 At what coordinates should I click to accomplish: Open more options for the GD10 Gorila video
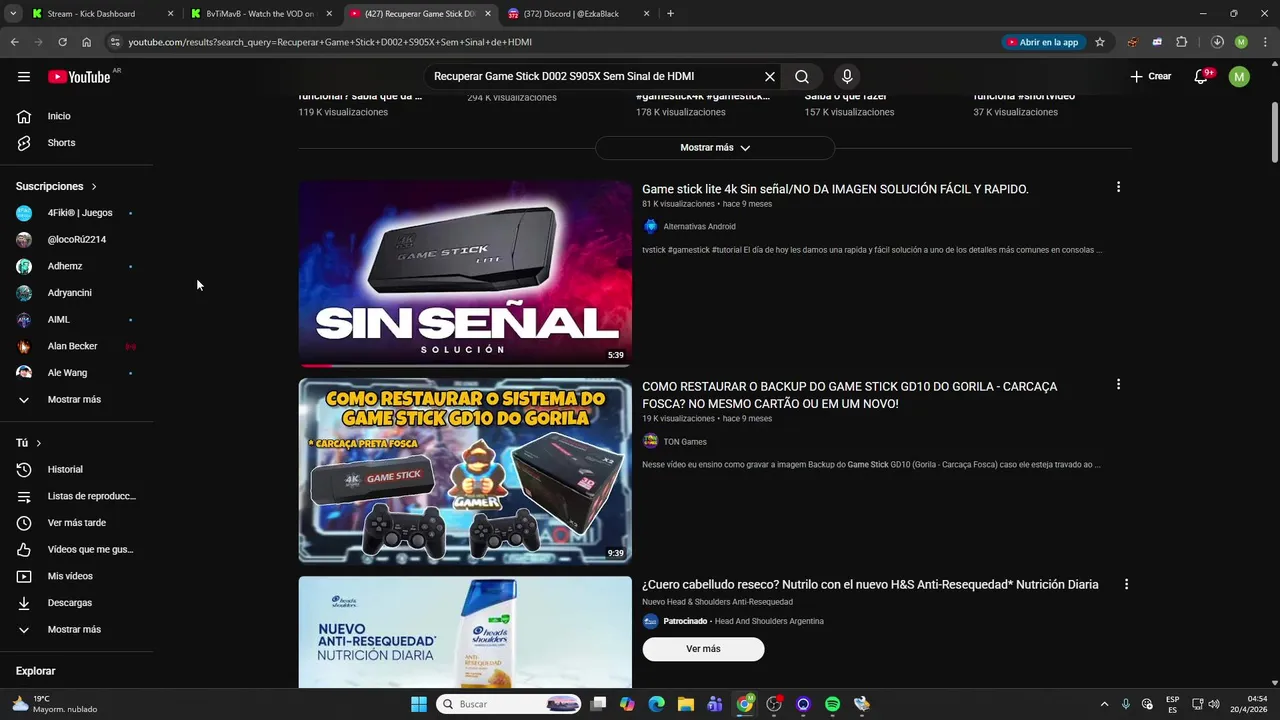[x=1118, y=384]
